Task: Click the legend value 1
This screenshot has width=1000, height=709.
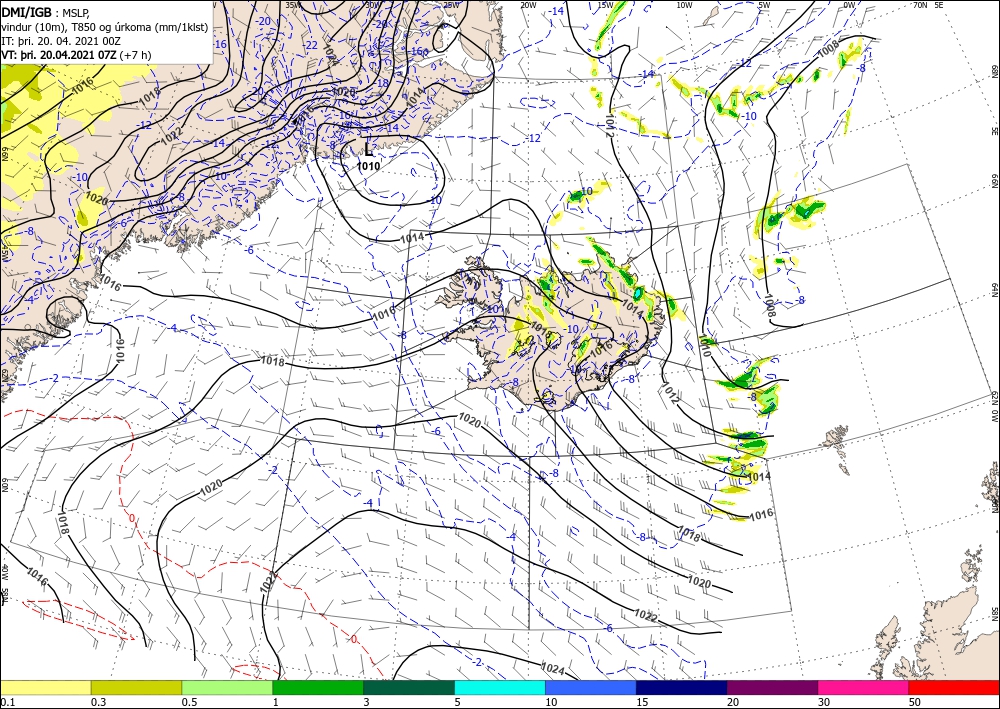Action: 276,702
